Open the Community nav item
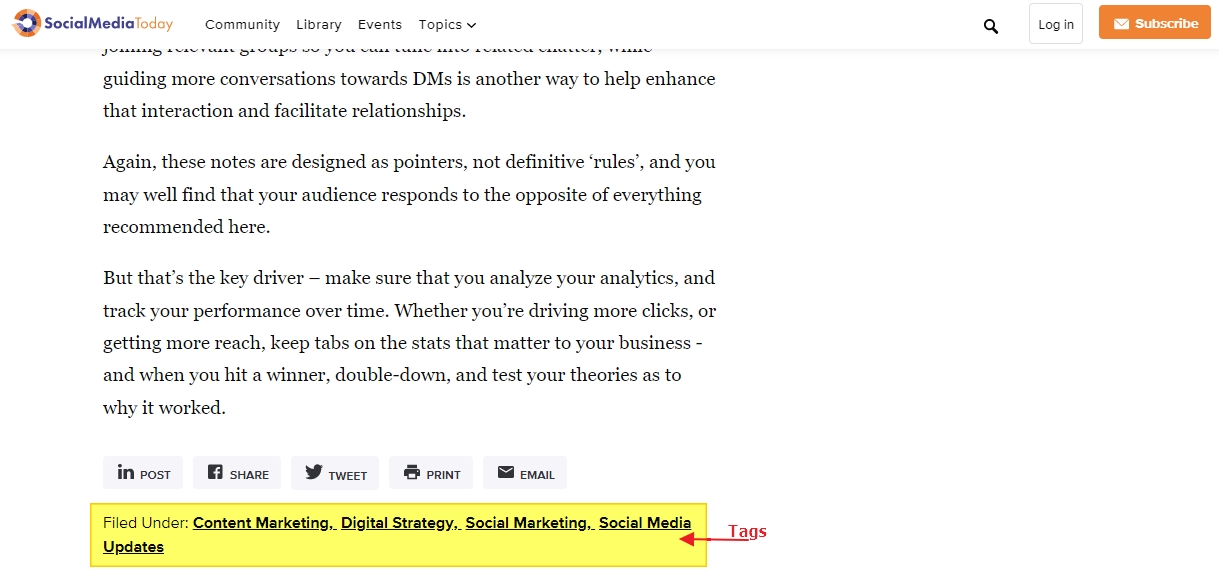This screenshot has height=577, width=1219. [242, 24]
